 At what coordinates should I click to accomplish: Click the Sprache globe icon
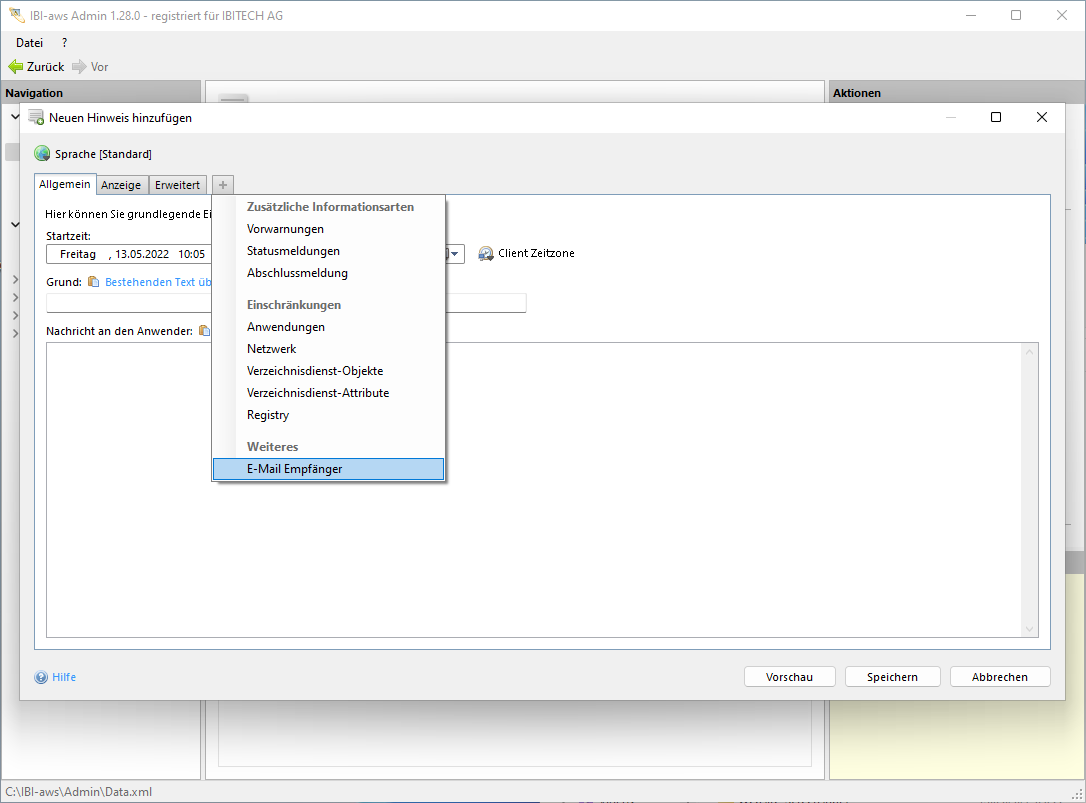(42, 154)
